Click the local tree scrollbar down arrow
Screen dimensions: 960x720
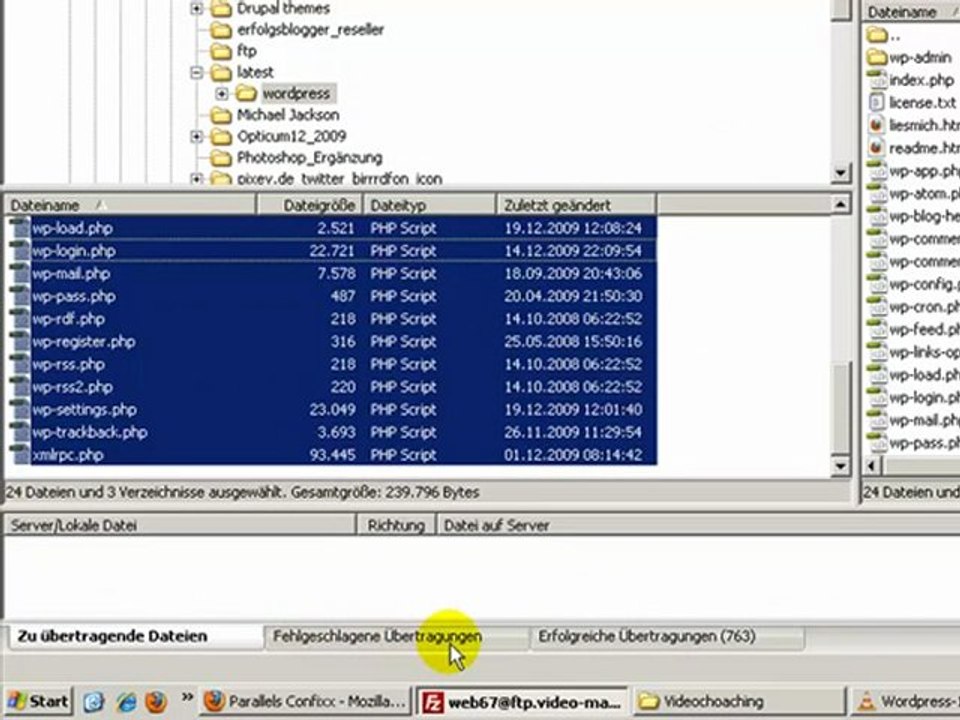pyautogui.click(x=841, y=173)
